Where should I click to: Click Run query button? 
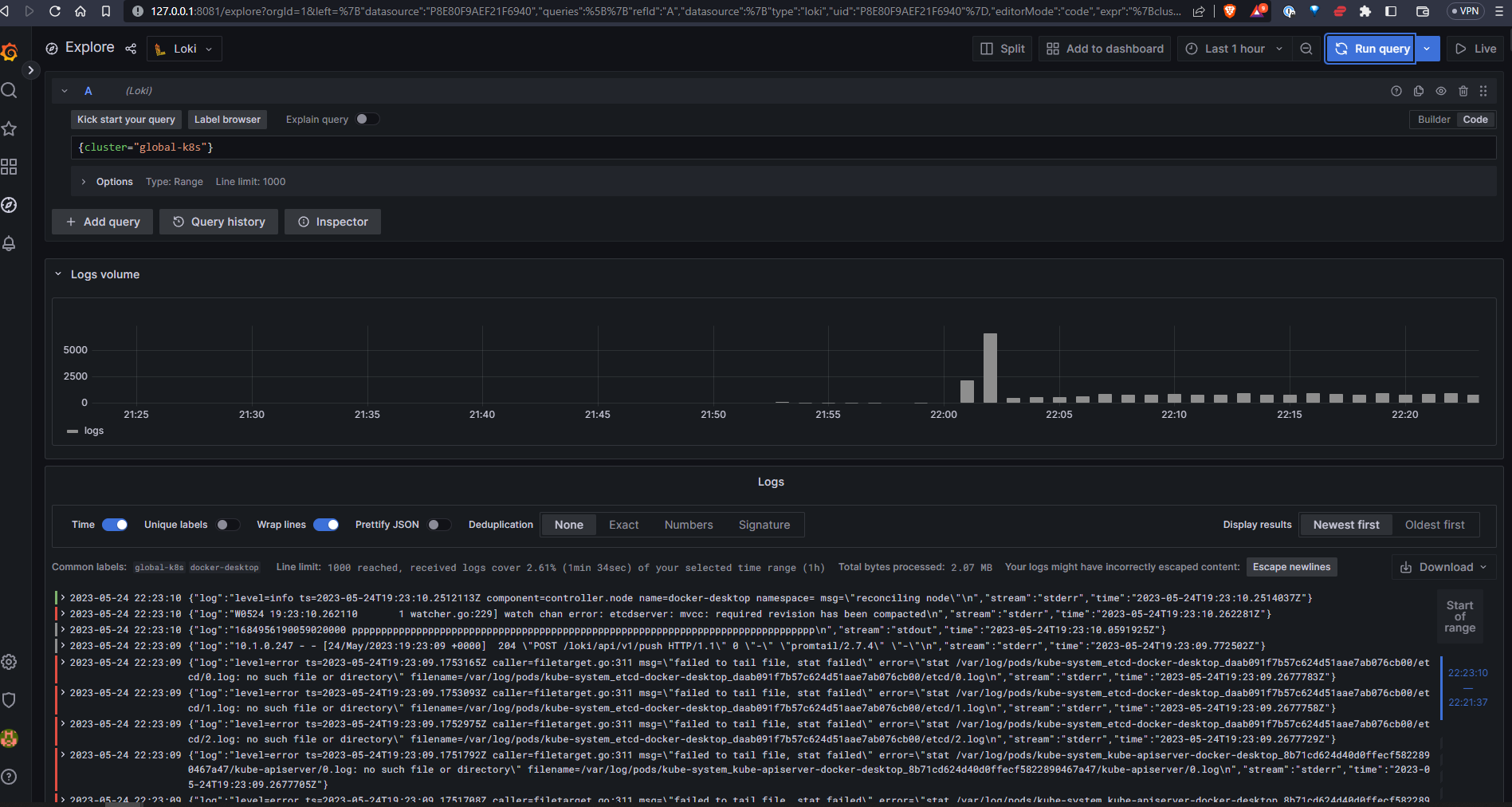1371,49
